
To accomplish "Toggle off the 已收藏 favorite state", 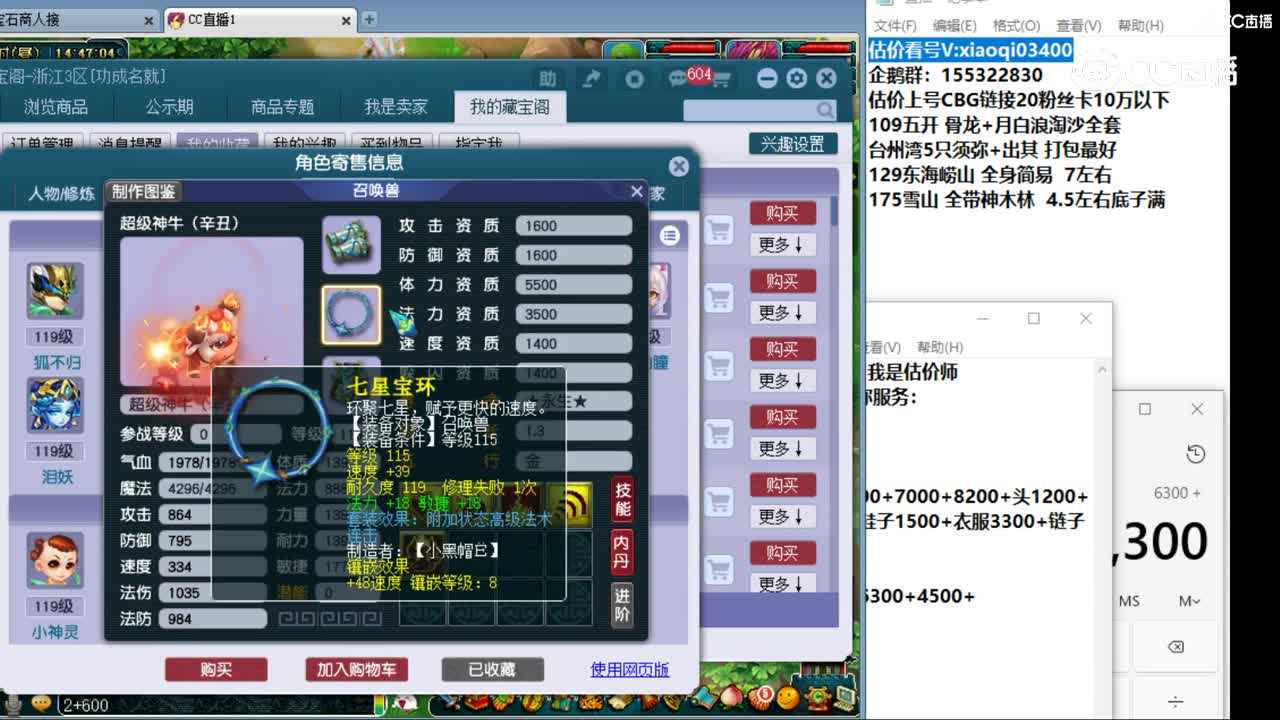I will point(492,670).
